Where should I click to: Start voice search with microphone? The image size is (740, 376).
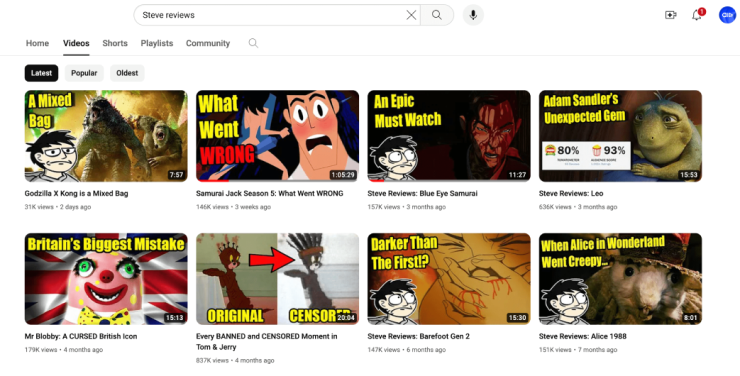click(x=473, y=15)
